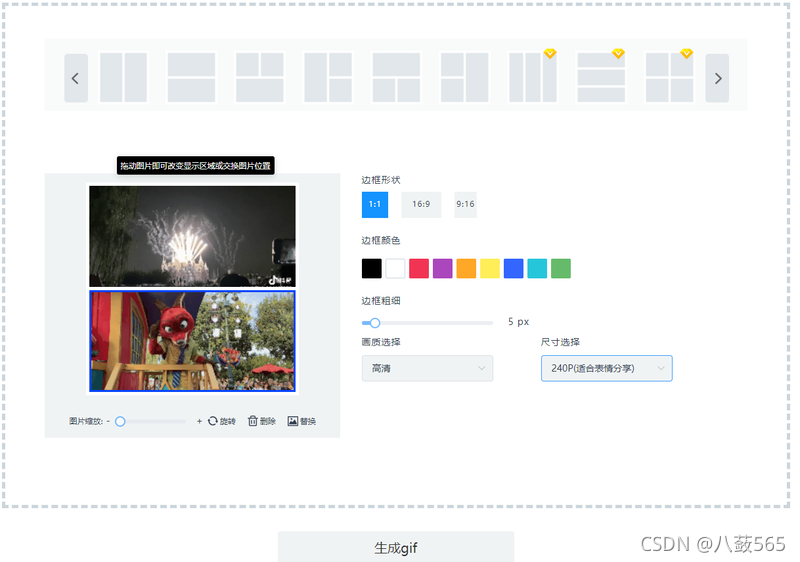Image resolution: width=800 pixels, height=562 pixels.
Task: Choose layout with one top row and two bottom cells
Action: click(396, 78)
